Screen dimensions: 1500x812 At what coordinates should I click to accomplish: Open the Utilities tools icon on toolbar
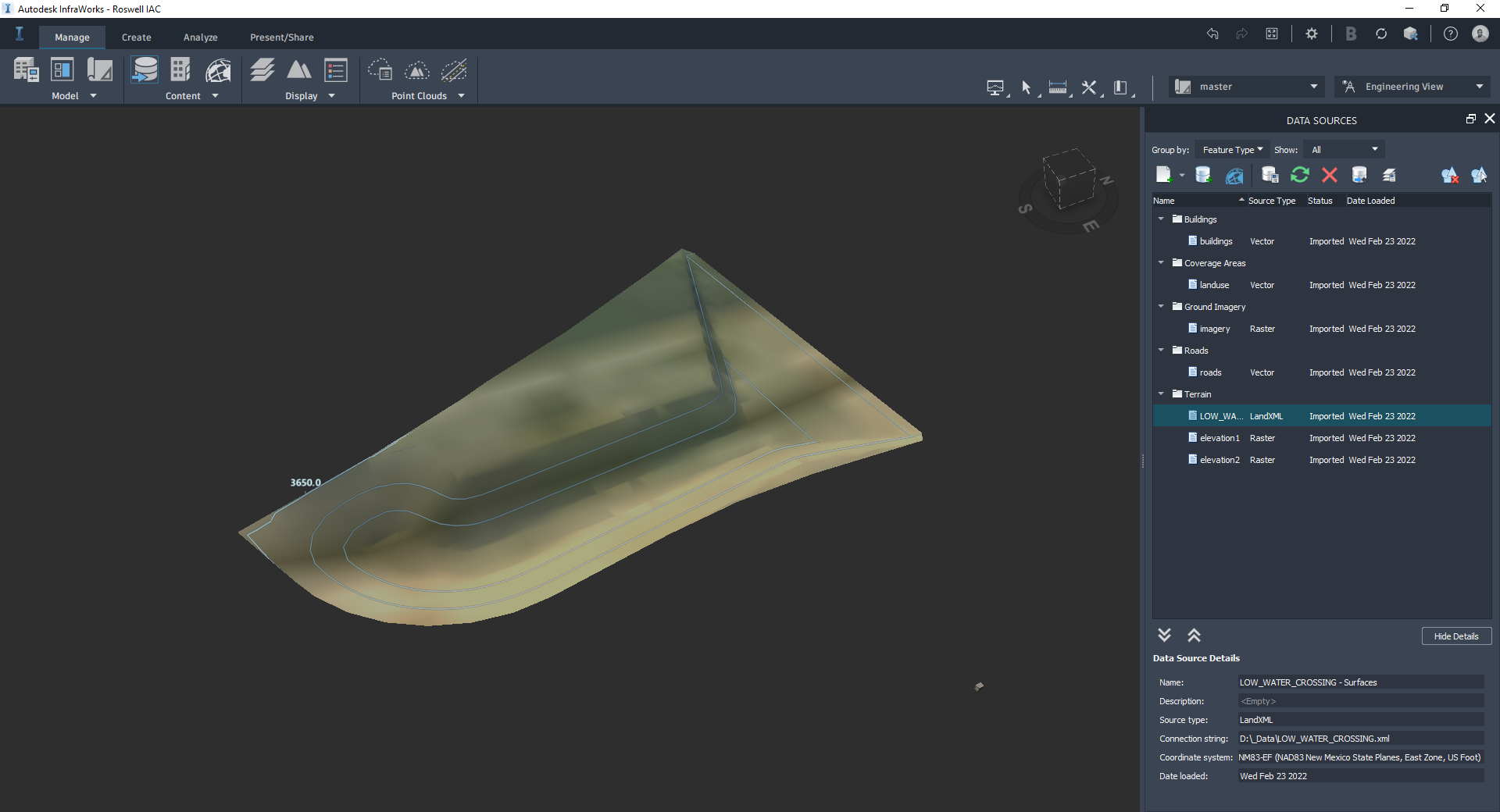pos(1089,87)
